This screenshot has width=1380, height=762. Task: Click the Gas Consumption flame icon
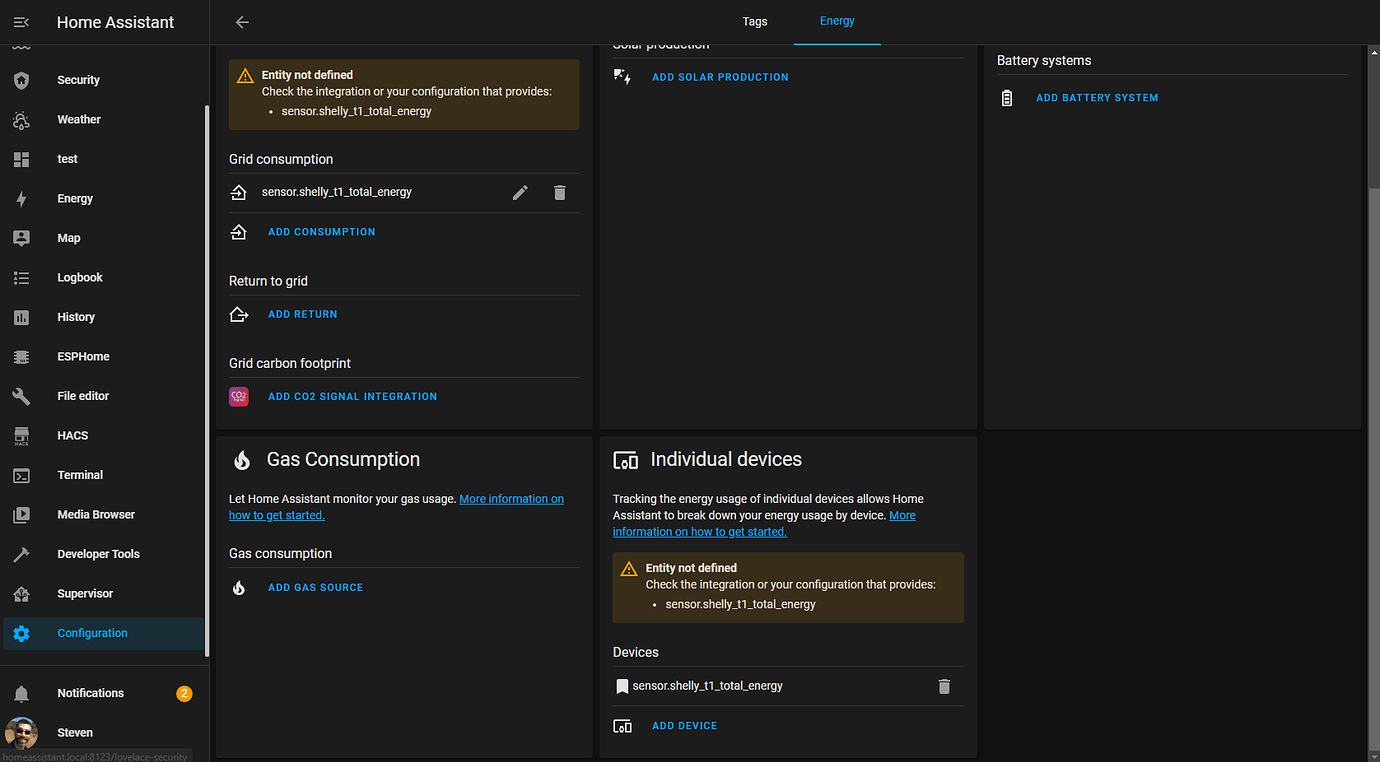pos(240,460)
